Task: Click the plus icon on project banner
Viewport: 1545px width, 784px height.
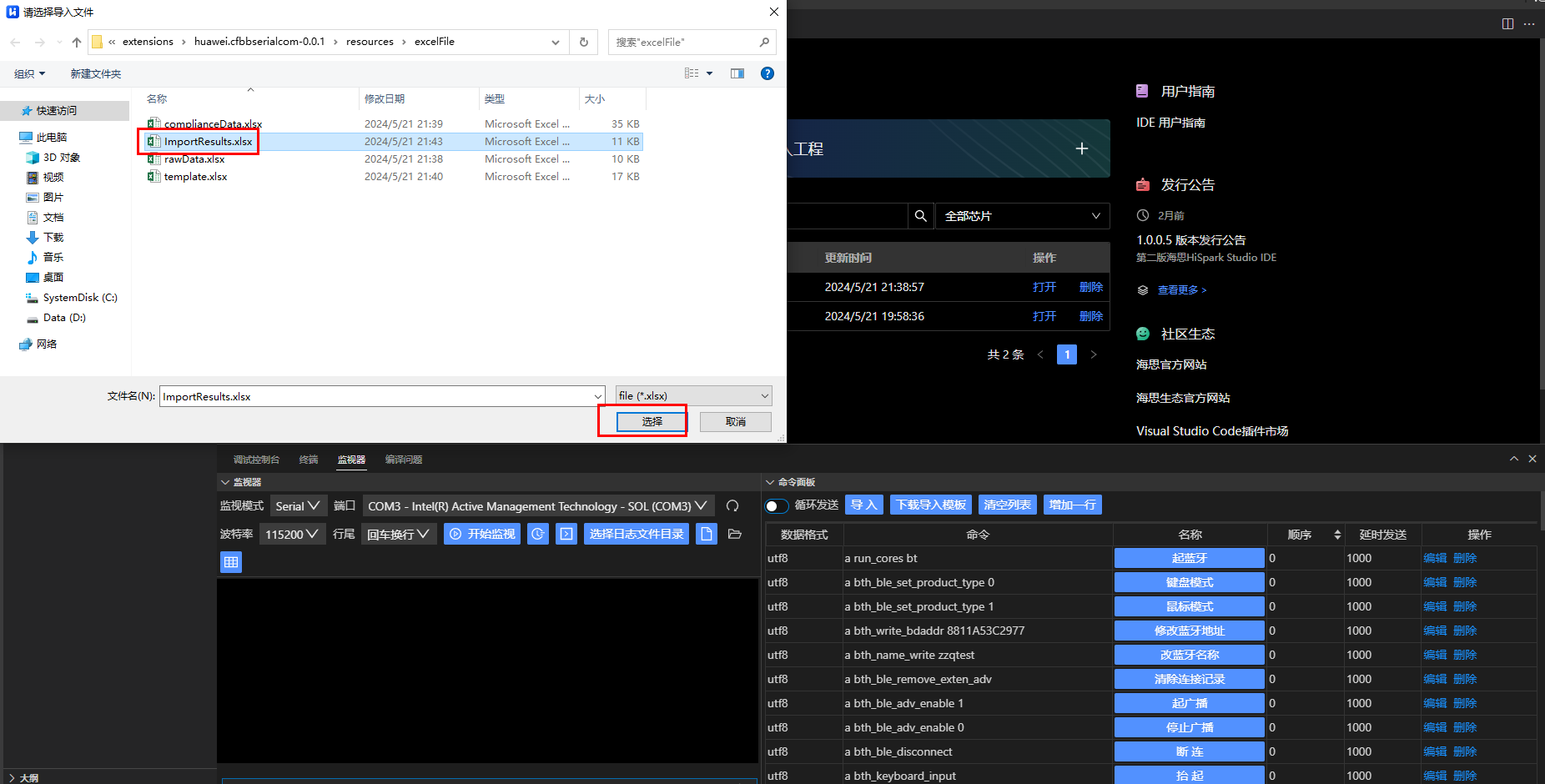Action: pos(1081,148)
